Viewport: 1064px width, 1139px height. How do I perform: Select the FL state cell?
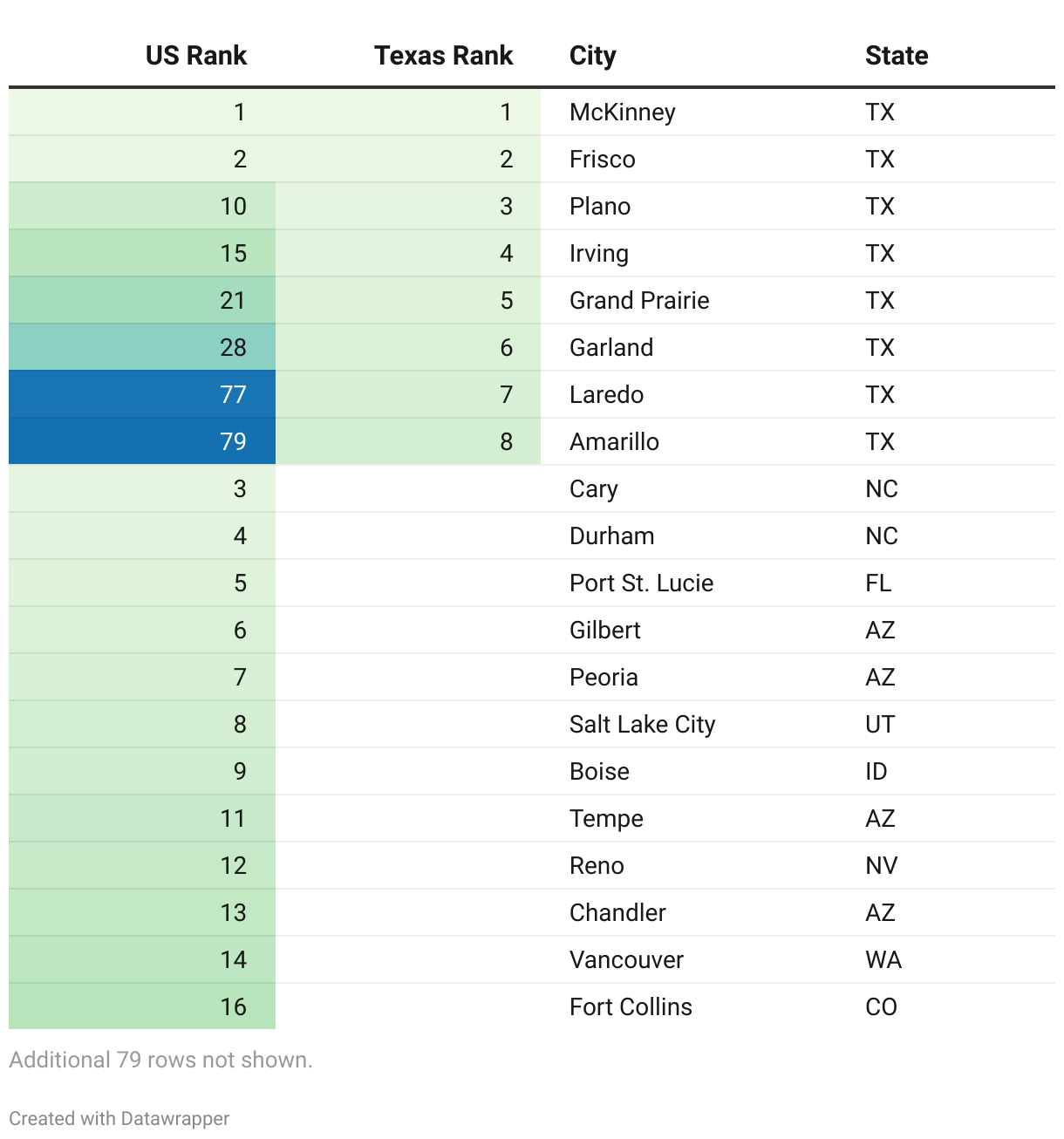click(x=878, y=583)
